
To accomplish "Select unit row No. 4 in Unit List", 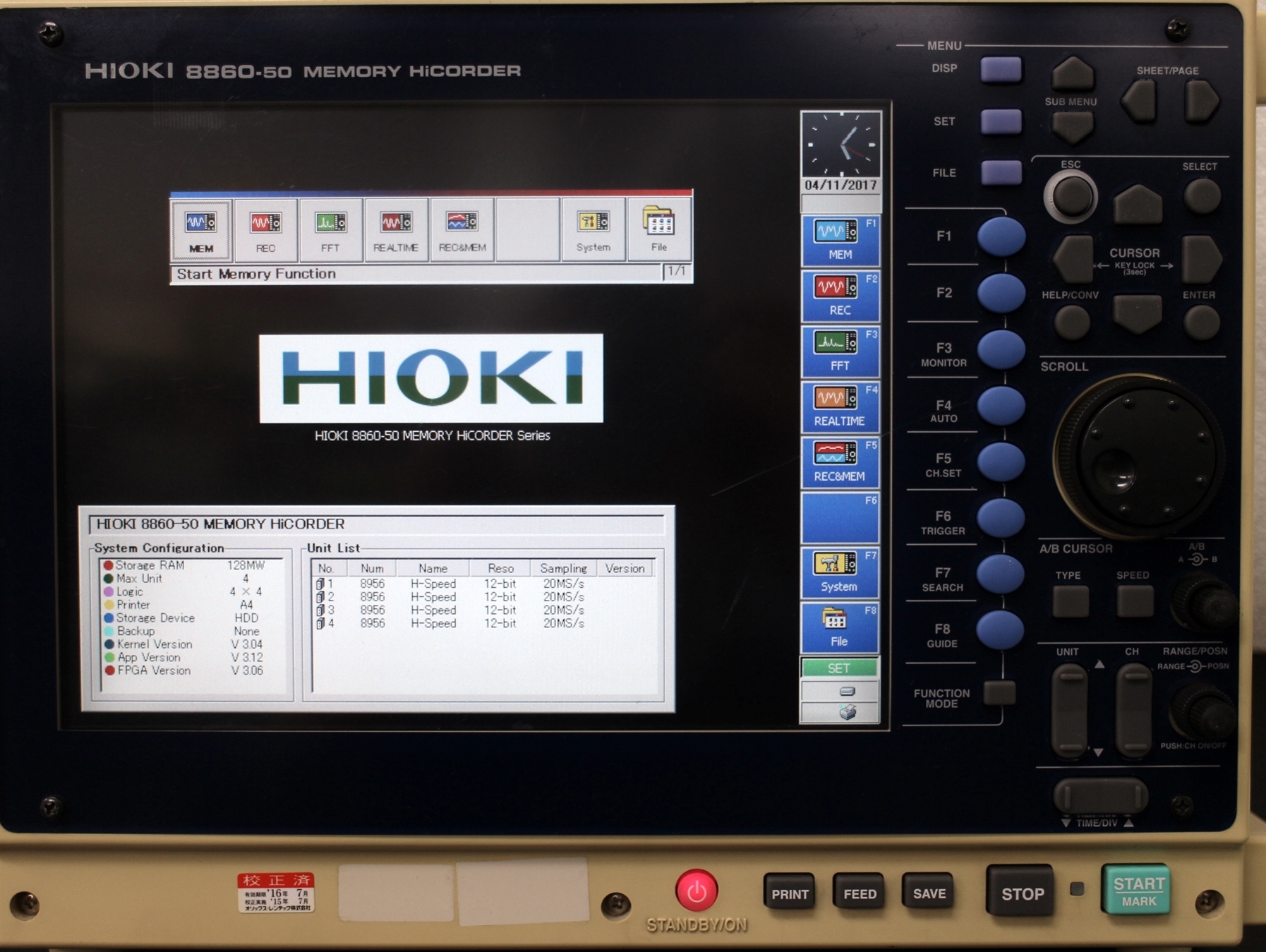I will [483, 623].
